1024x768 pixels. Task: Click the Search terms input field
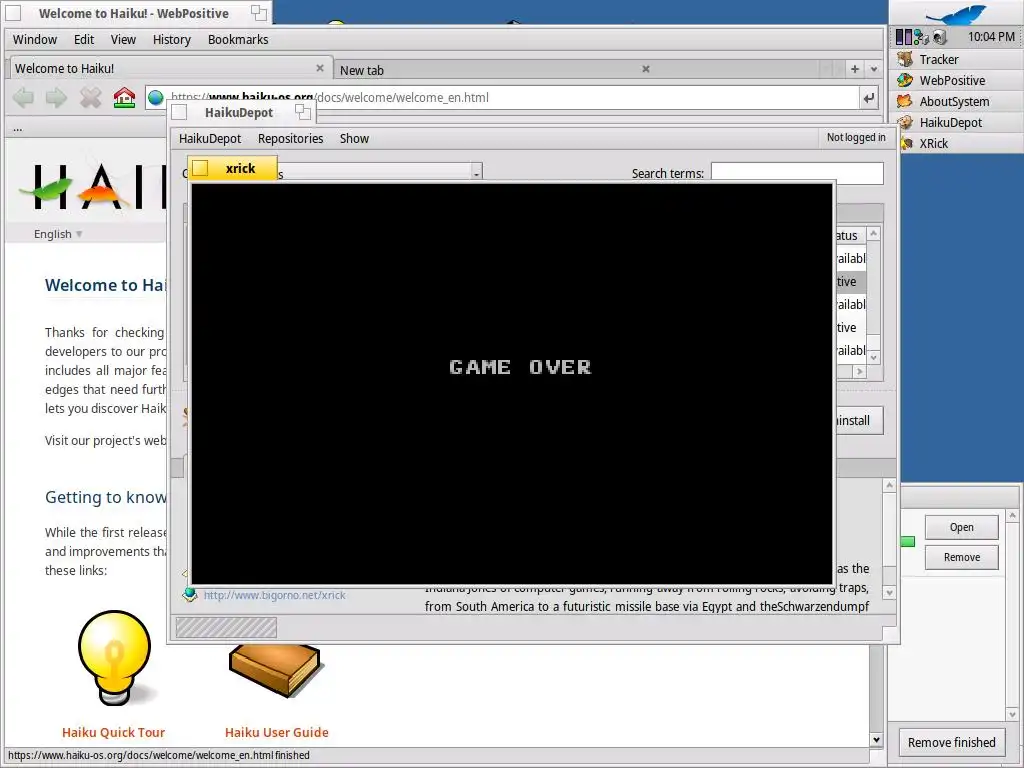(x=797, y=173)
